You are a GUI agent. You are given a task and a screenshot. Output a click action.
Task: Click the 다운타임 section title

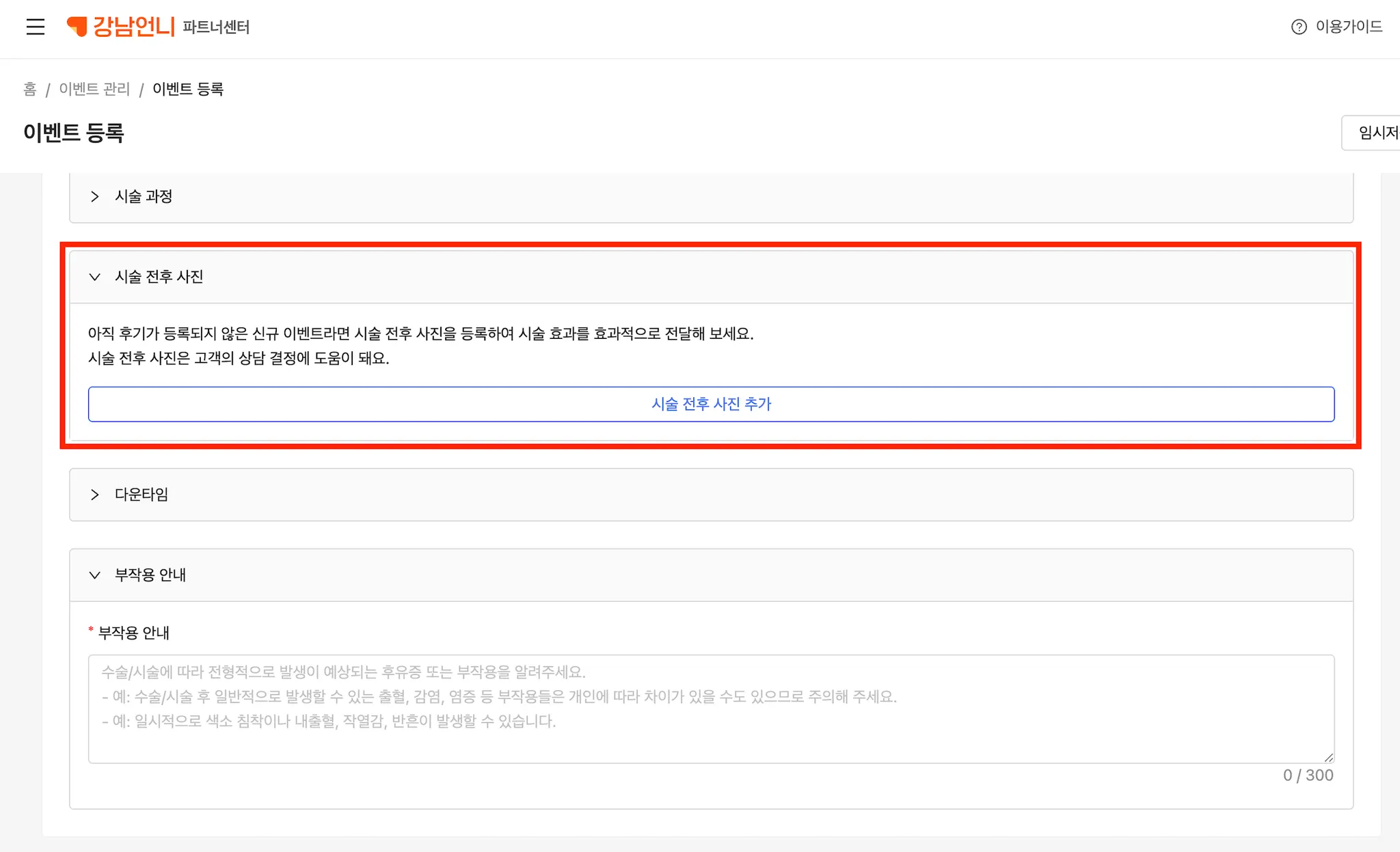tap(142, 495)
